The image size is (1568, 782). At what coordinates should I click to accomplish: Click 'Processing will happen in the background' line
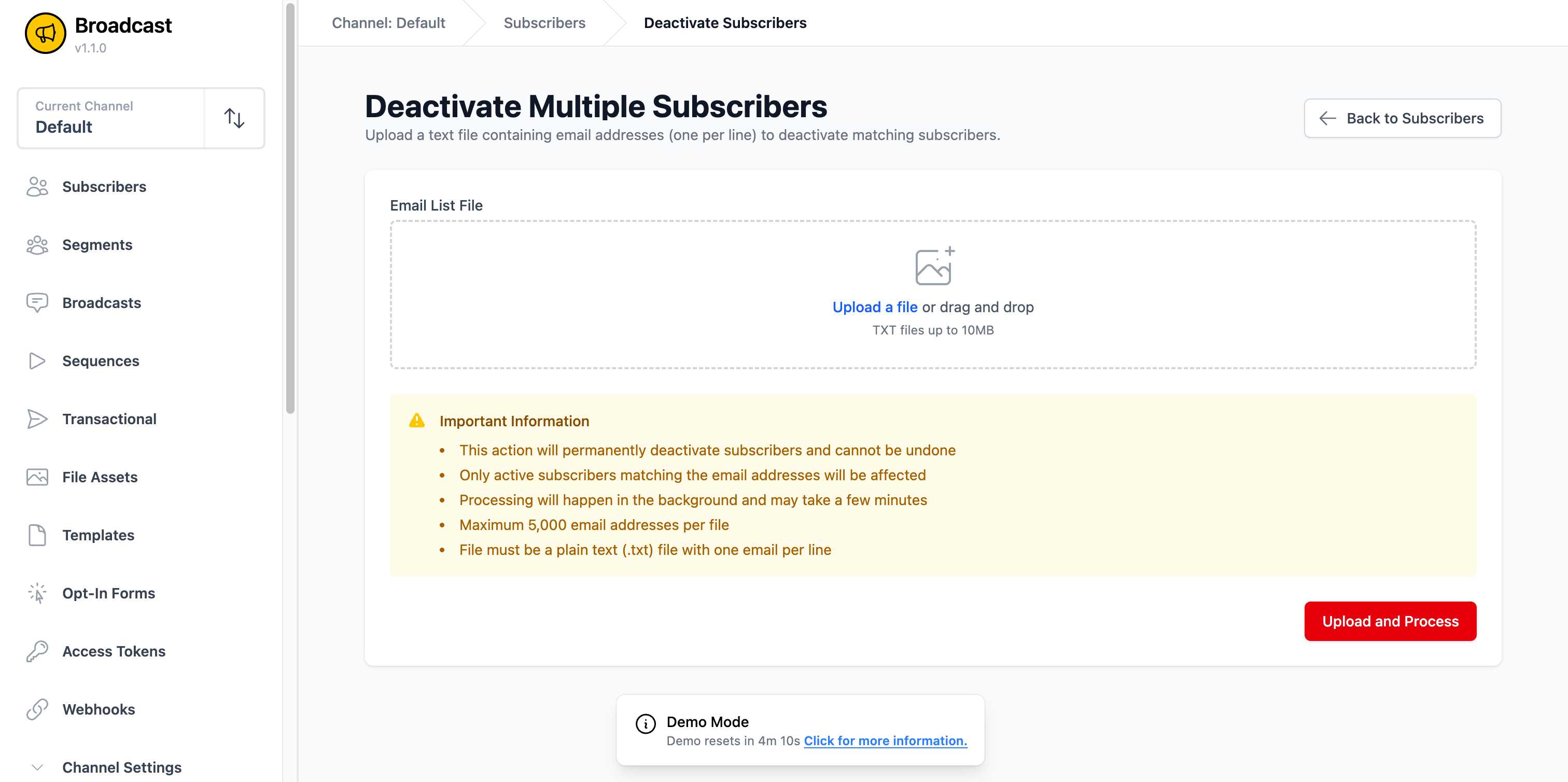coord(693,500)
